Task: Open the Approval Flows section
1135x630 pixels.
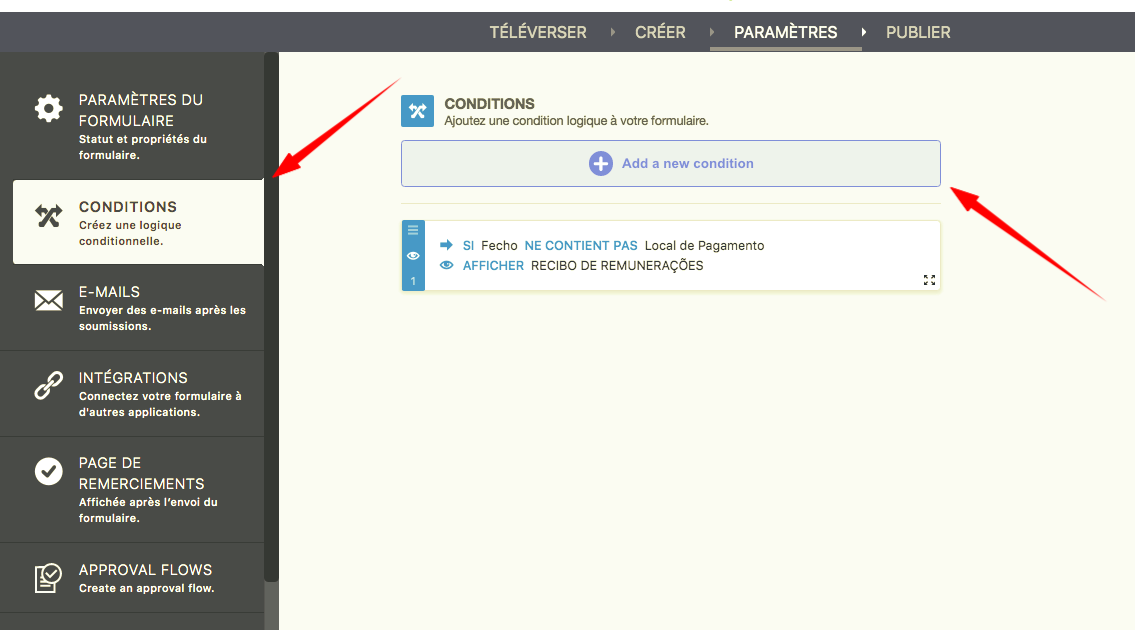Action: 132,578
